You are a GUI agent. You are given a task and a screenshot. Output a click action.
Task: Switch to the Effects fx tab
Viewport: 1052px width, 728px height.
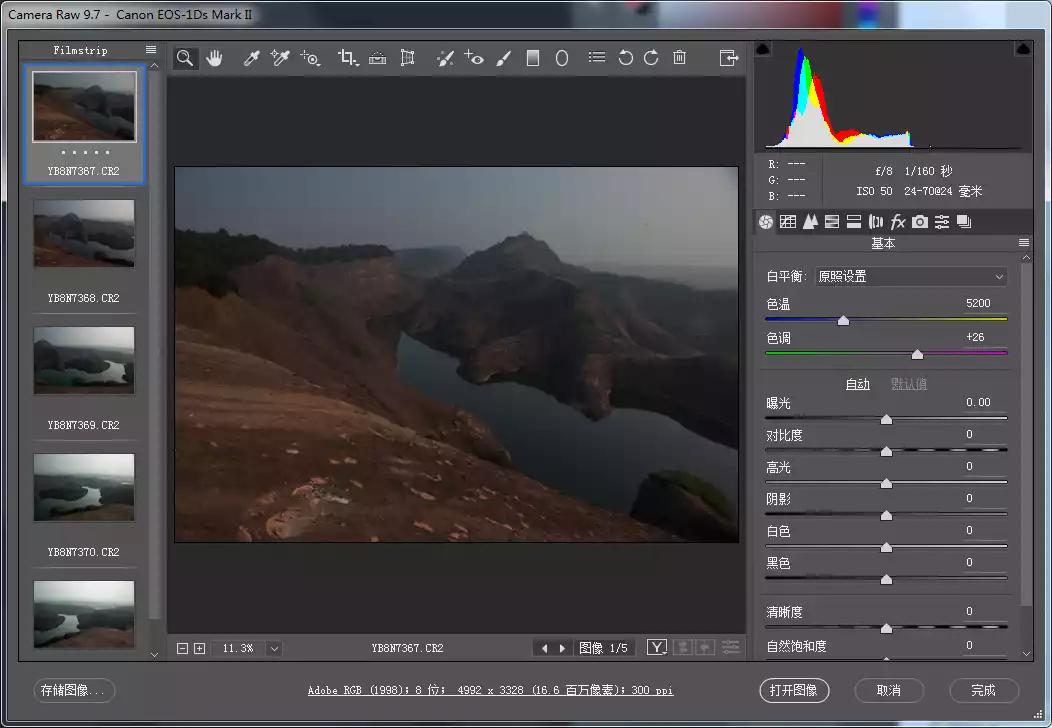click(898, 222)
